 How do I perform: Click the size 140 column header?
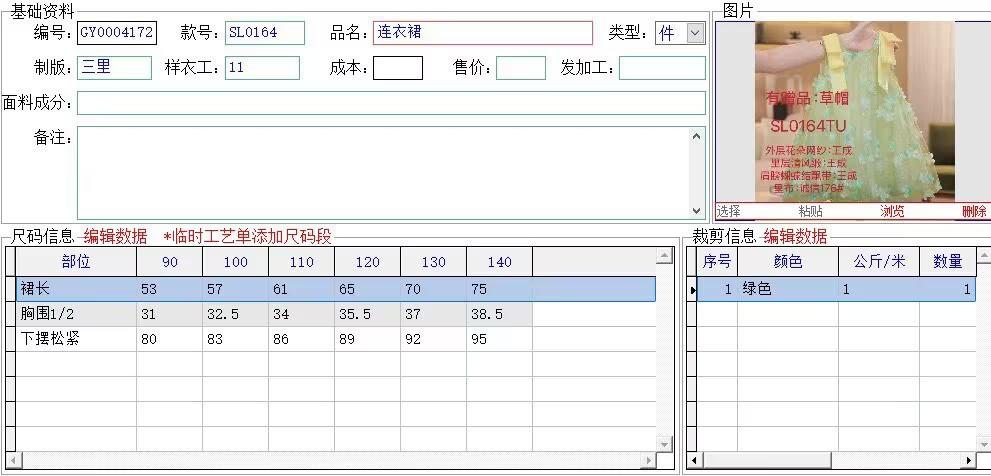click(x=499, y=262)
